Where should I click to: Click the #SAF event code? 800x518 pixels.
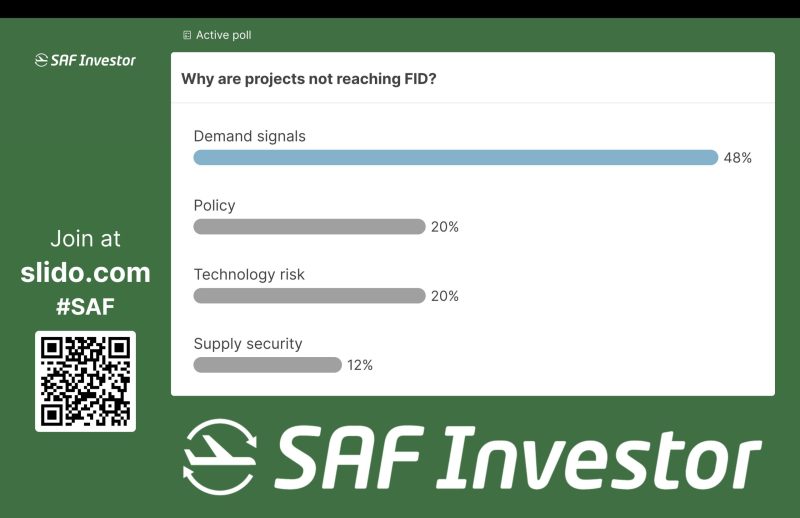[85, 307]
